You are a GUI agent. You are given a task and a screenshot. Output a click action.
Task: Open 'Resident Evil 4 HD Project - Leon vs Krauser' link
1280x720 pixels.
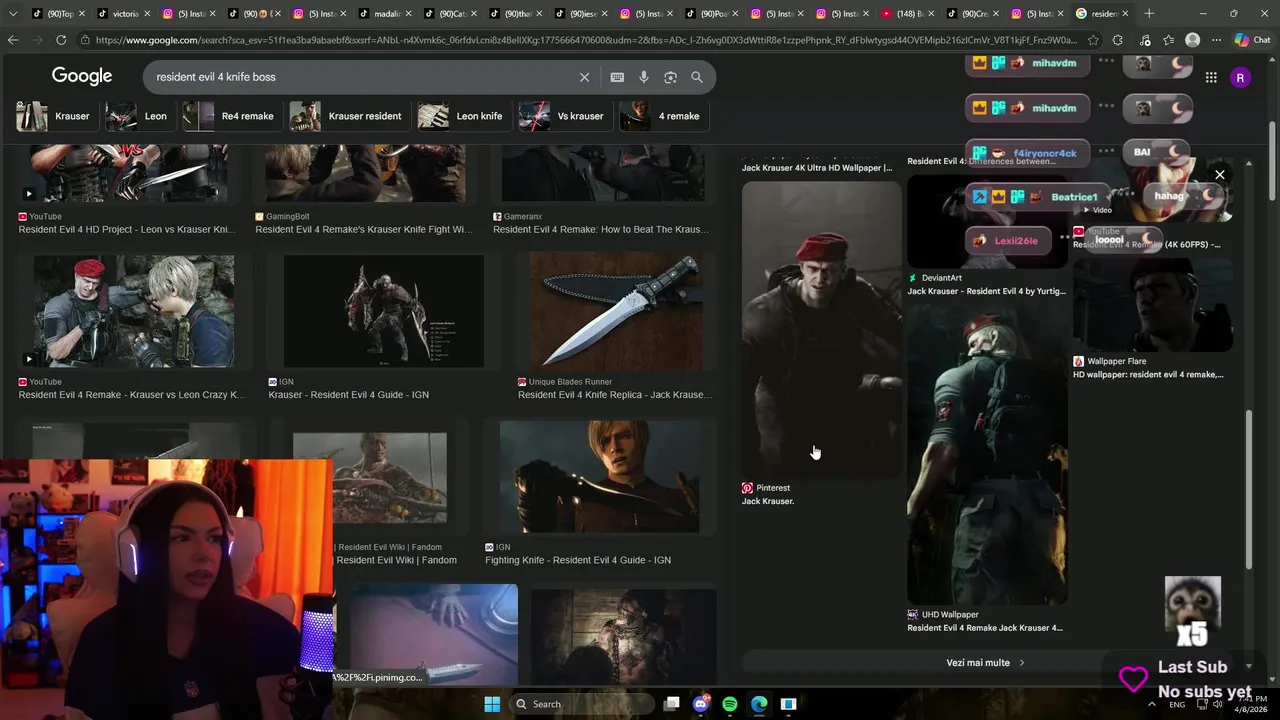[127, 229]
